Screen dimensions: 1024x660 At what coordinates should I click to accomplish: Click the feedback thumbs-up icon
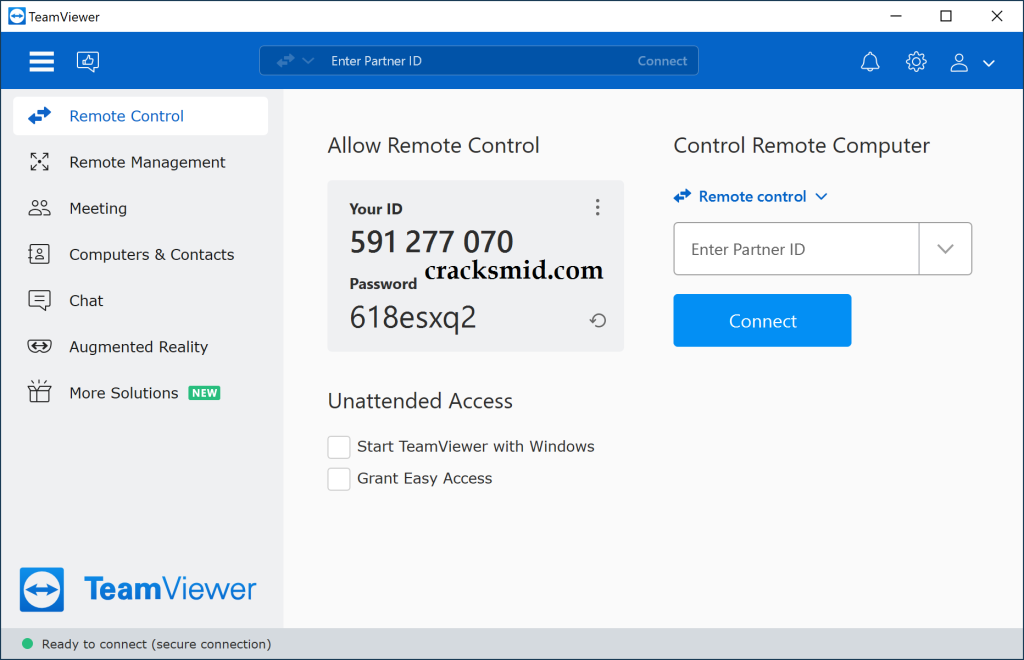pos(88,61)
